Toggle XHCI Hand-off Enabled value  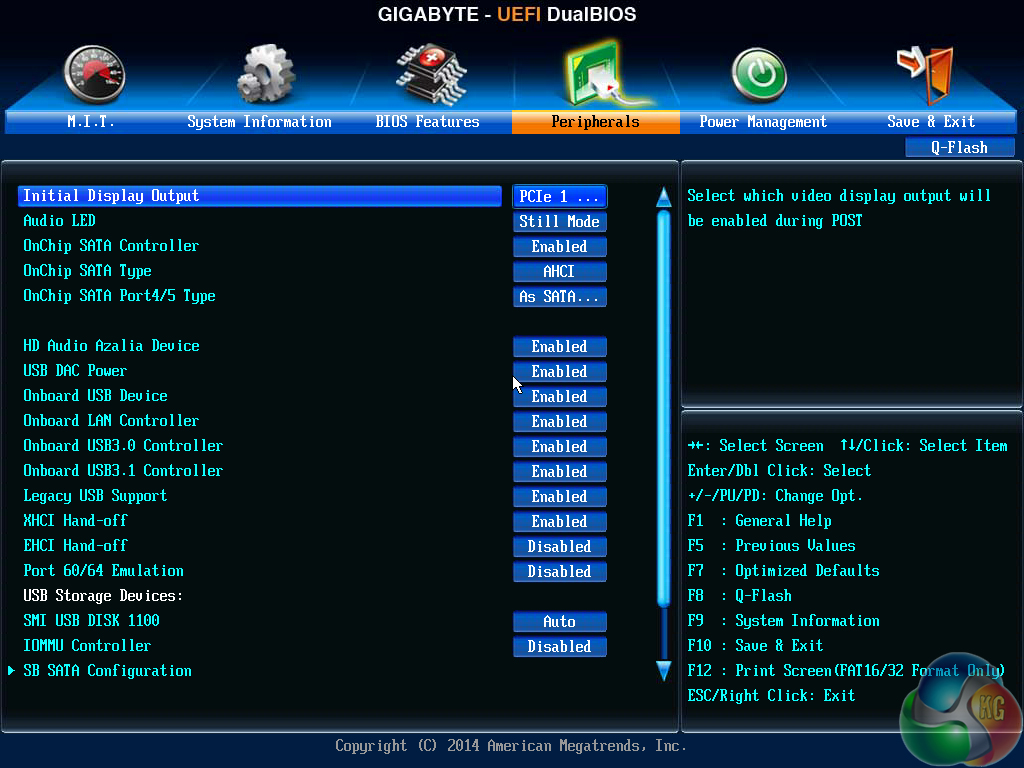(560, 521)
